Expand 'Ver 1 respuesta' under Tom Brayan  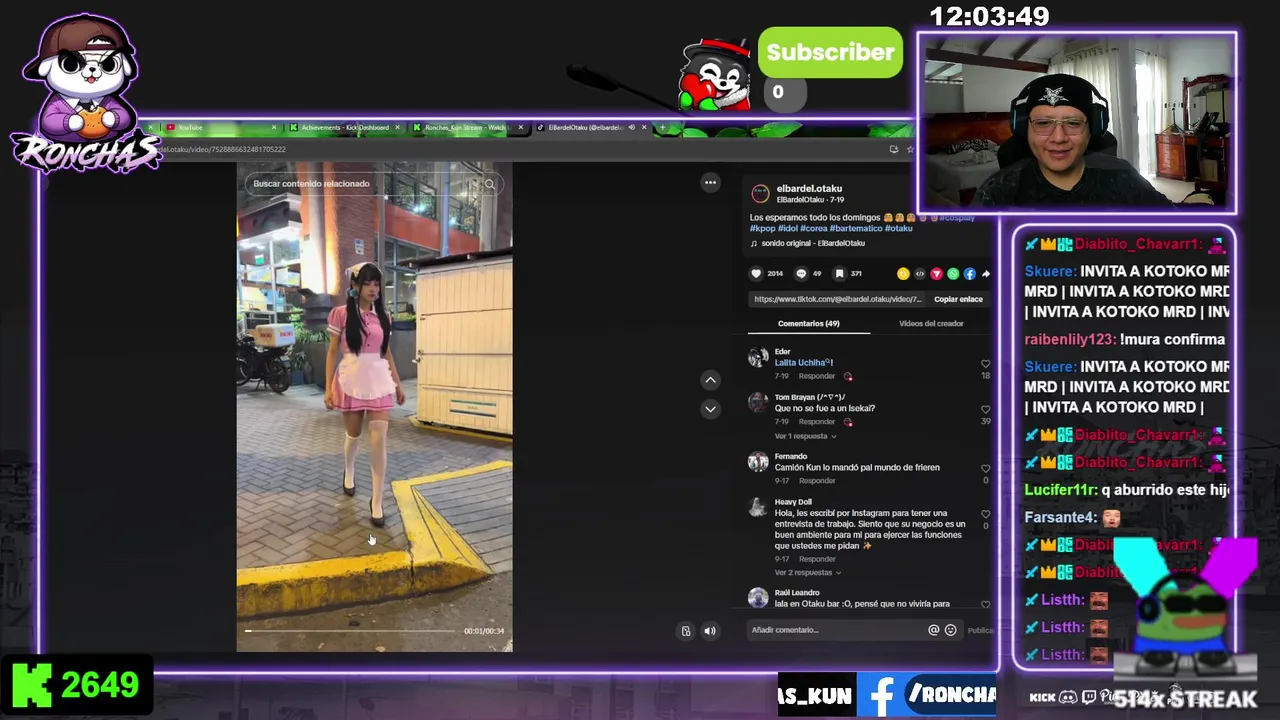coord(805,436)
